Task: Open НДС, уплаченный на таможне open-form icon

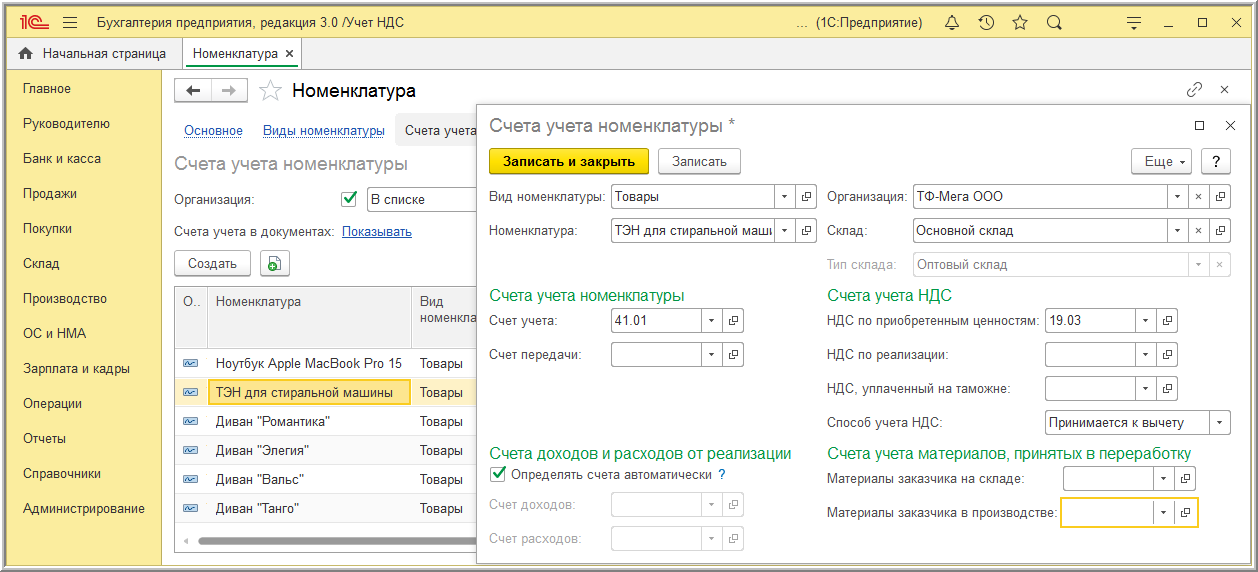Action: click(1167, 388)
